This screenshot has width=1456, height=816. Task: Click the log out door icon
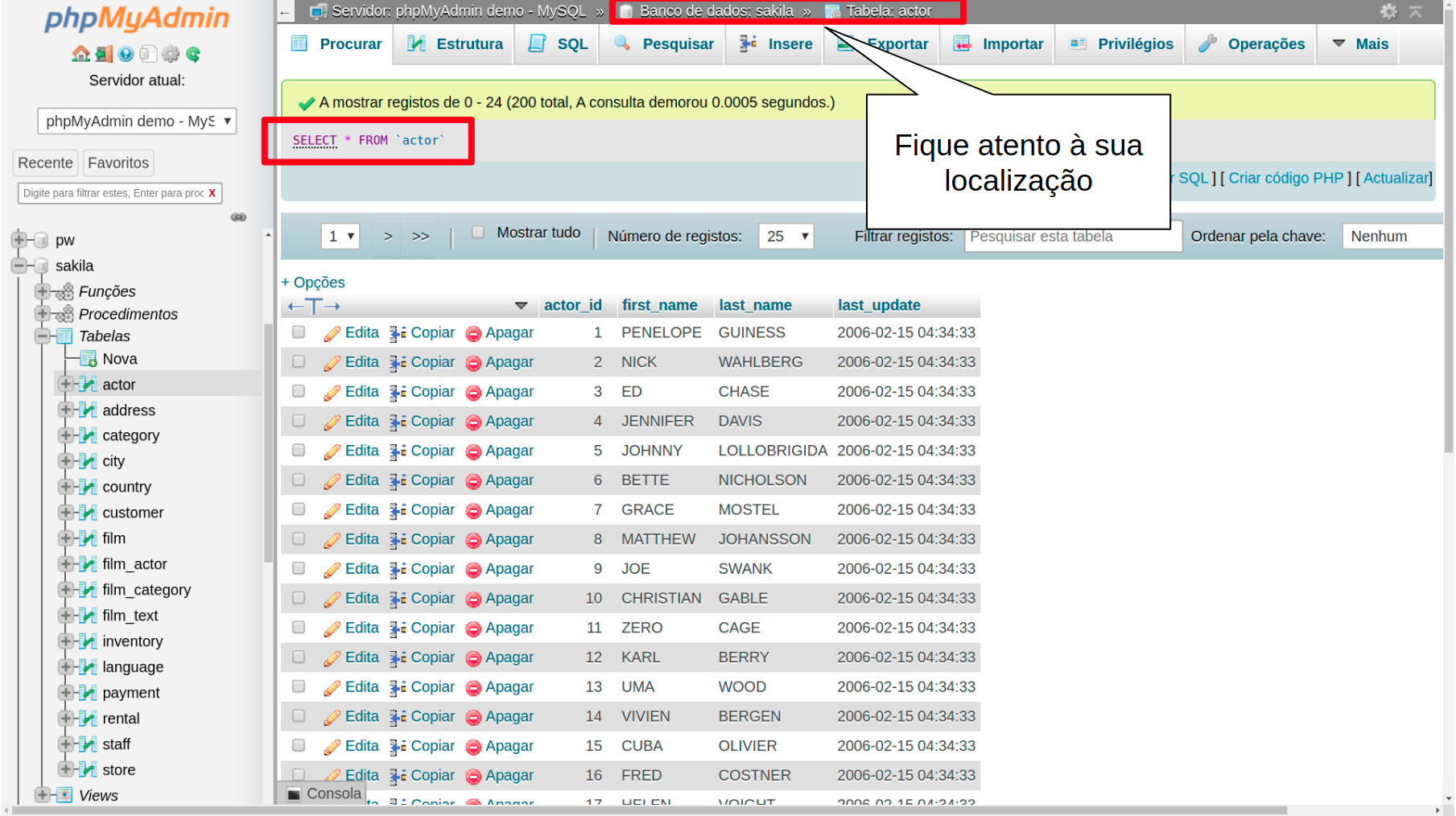tap(103, 54)
